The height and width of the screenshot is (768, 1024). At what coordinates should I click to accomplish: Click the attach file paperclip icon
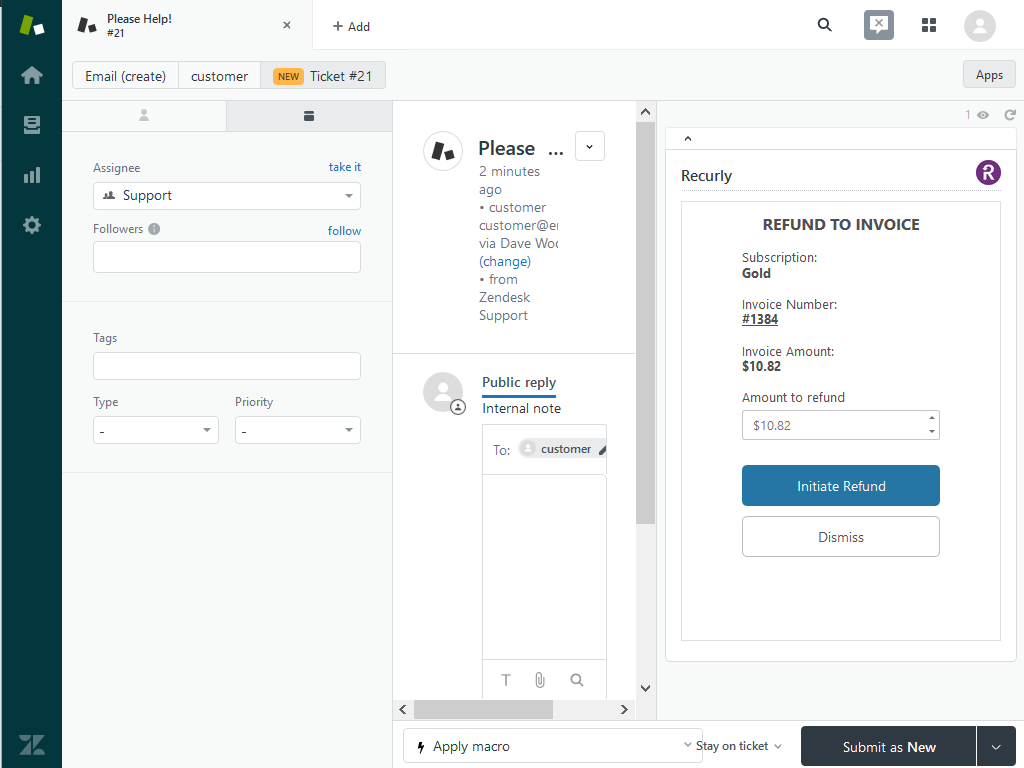540,680
